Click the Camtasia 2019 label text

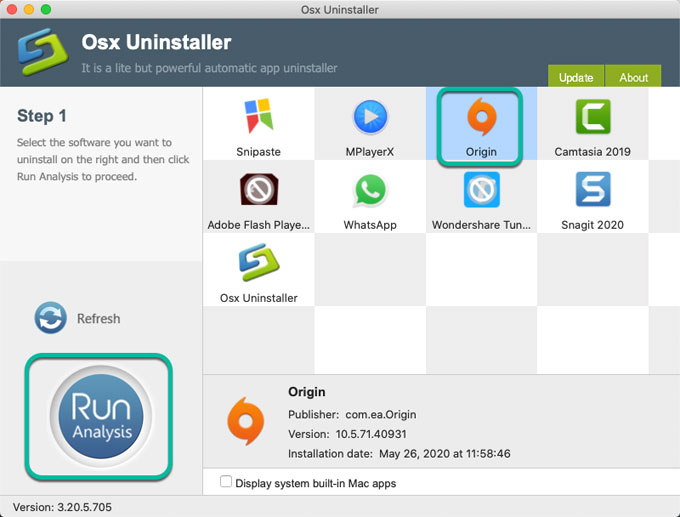pos(592,152)
